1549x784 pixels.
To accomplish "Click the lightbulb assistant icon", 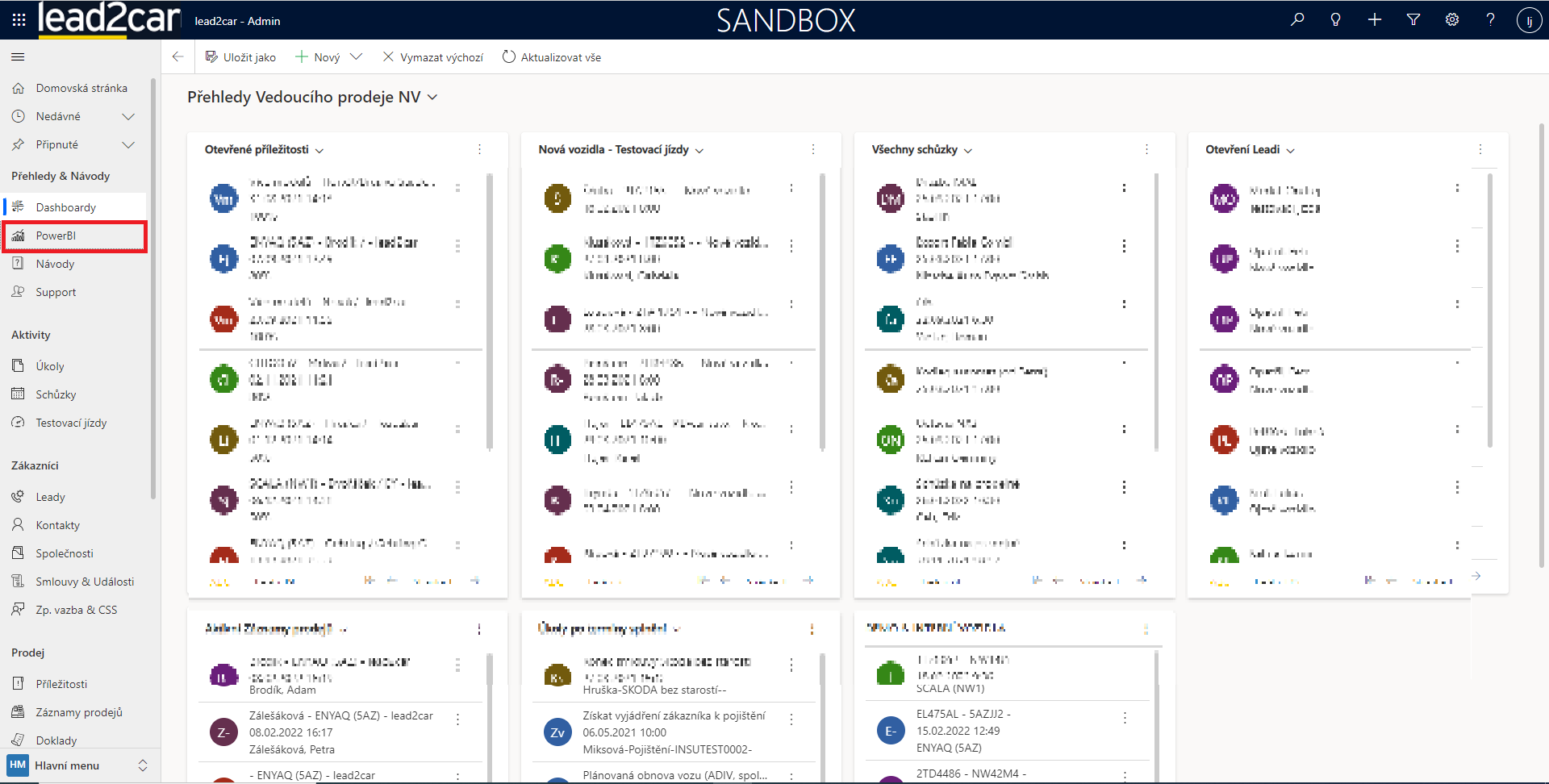I will coord(1336,19).
